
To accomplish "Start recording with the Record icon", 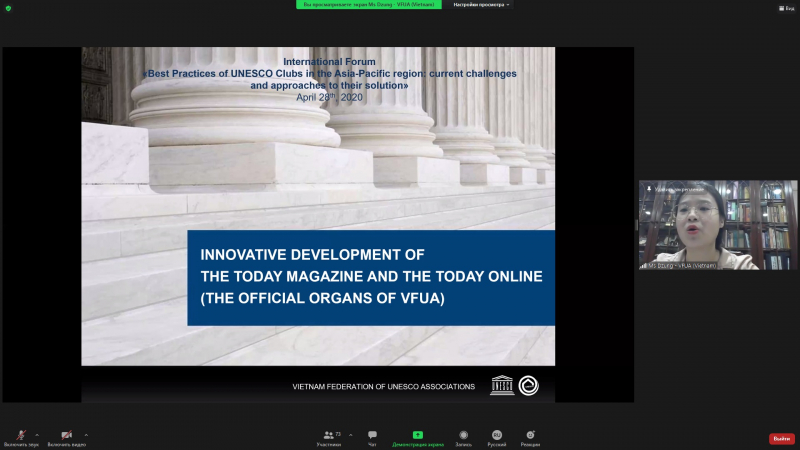I will click(463, 435).
